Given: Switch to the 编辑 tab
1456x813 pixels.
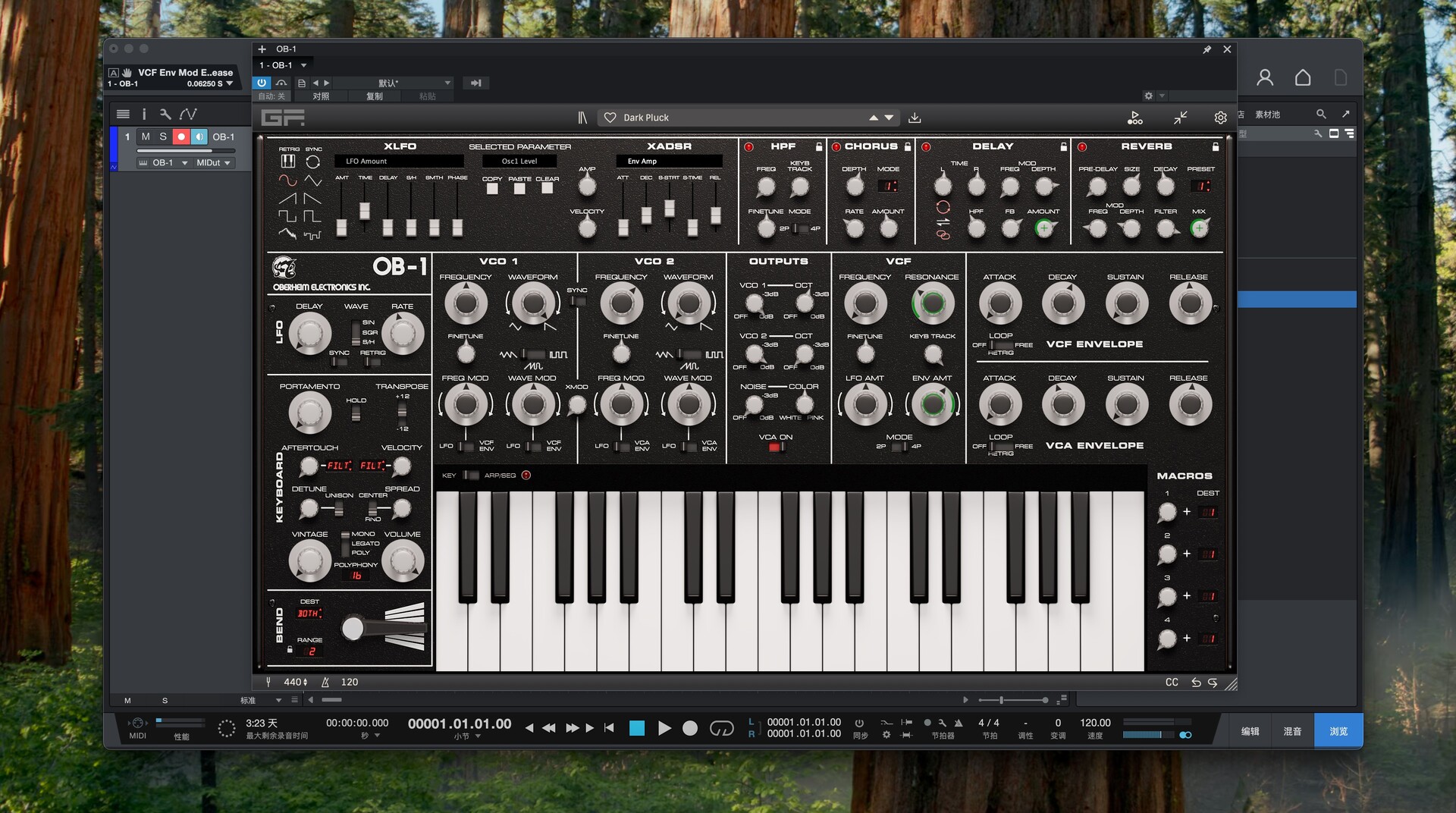Looking at the screenshot, I should tap(1250, 731).
